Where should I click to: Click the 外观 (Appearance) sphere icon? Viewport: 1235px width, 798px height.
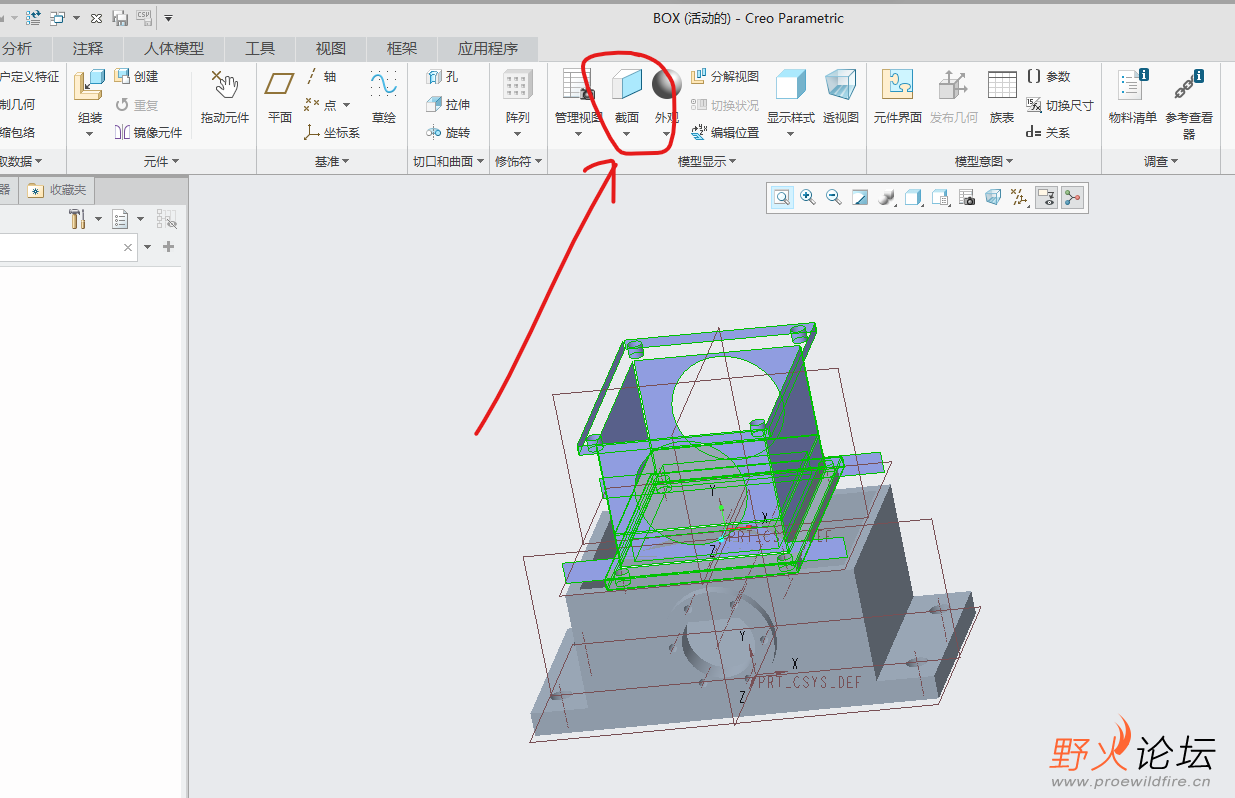[666, 84]
